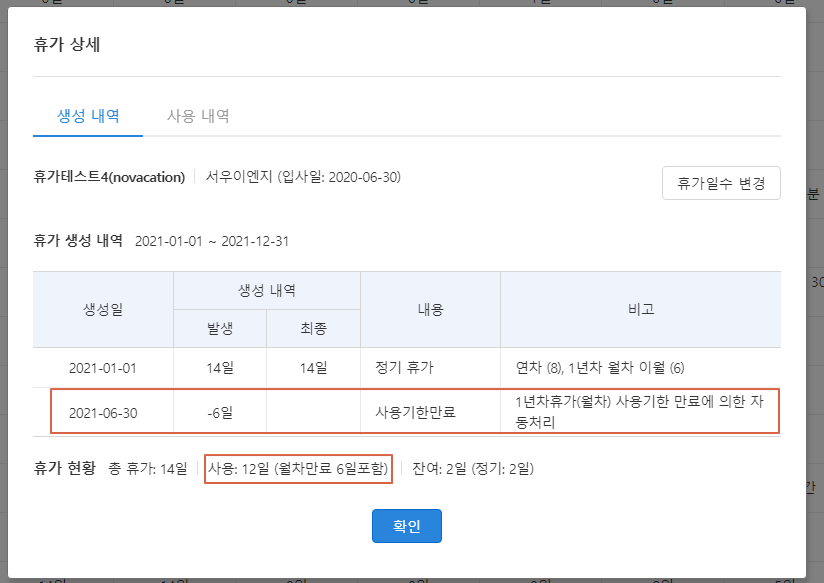Select the 2021-01-01 date cell
The width and height of the screenshot is (824, 583).
[x=103, y=367]
